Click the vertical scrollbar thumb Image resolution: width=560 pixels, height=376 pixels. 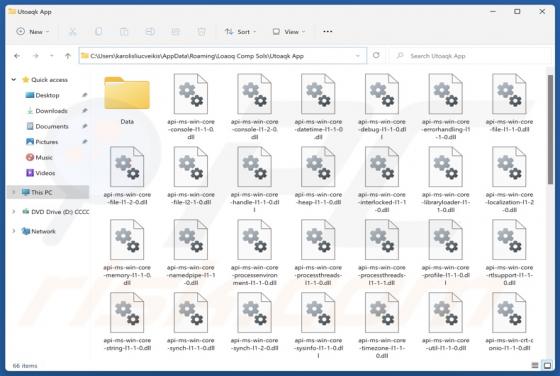tap(550, 129)
